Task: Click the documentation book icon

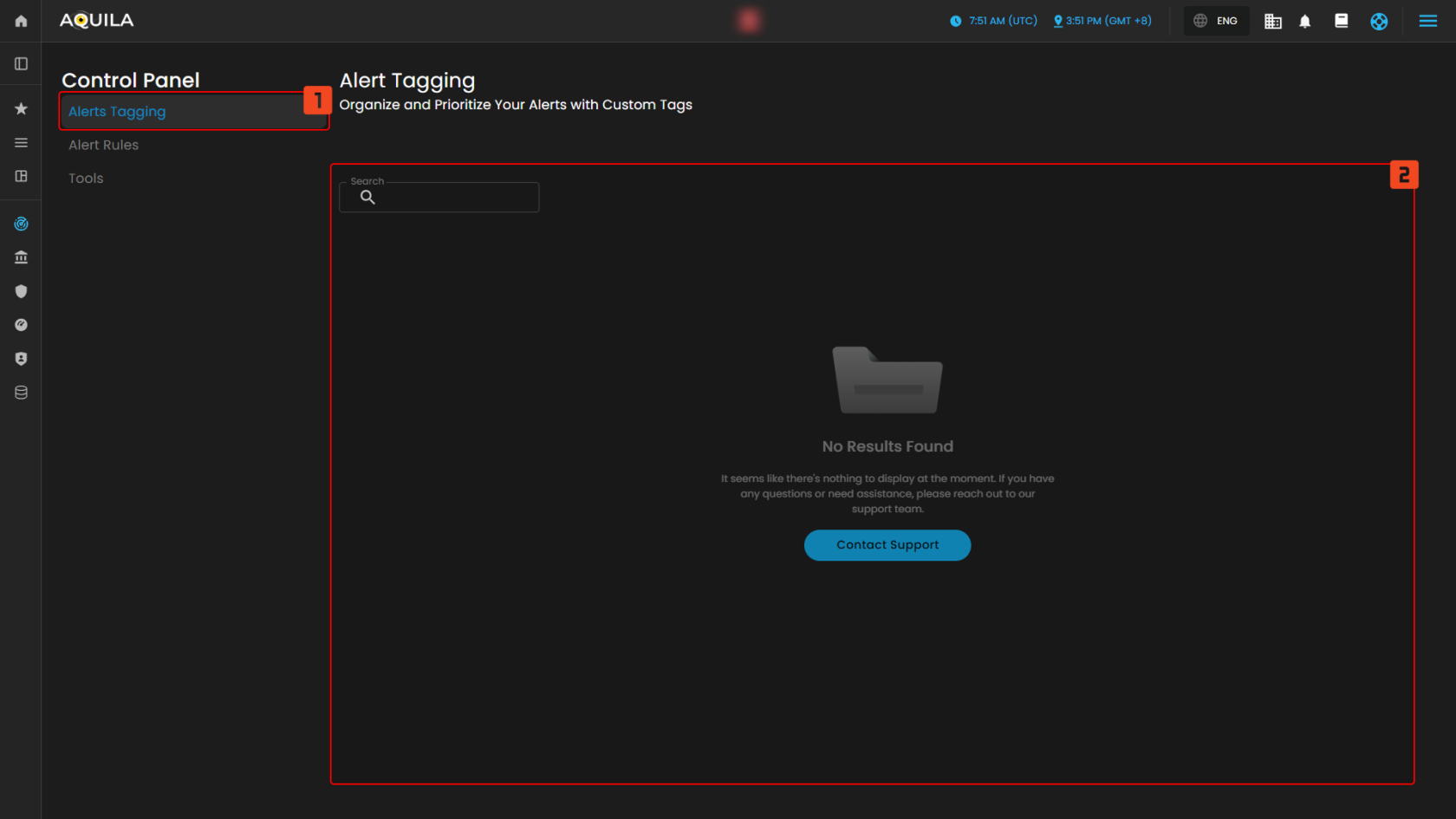Action: pyautogui.click(x=1341, y=20)
